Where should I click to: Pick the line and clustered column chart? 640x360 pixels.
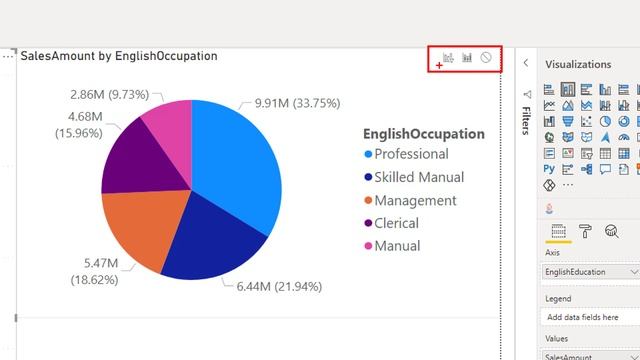[x=623, y=106]
